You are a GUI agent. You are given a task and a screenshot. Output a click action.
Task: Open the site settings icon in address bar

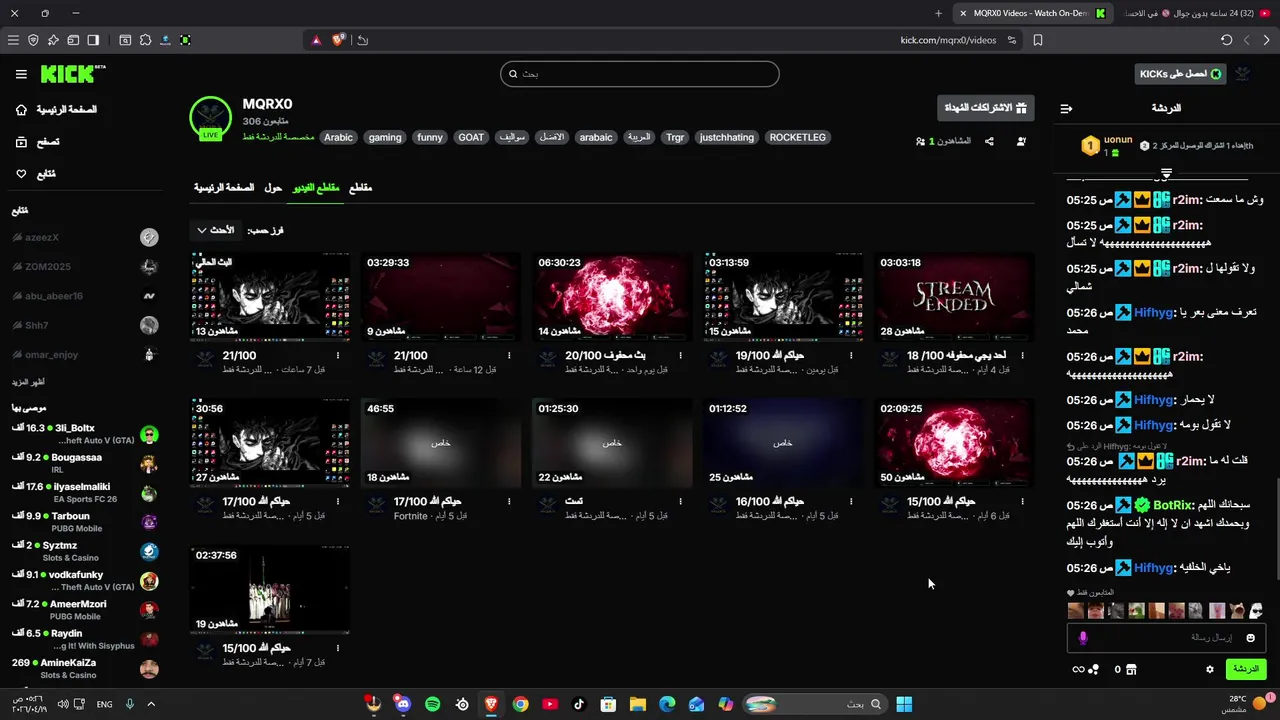pos(1012,40)
